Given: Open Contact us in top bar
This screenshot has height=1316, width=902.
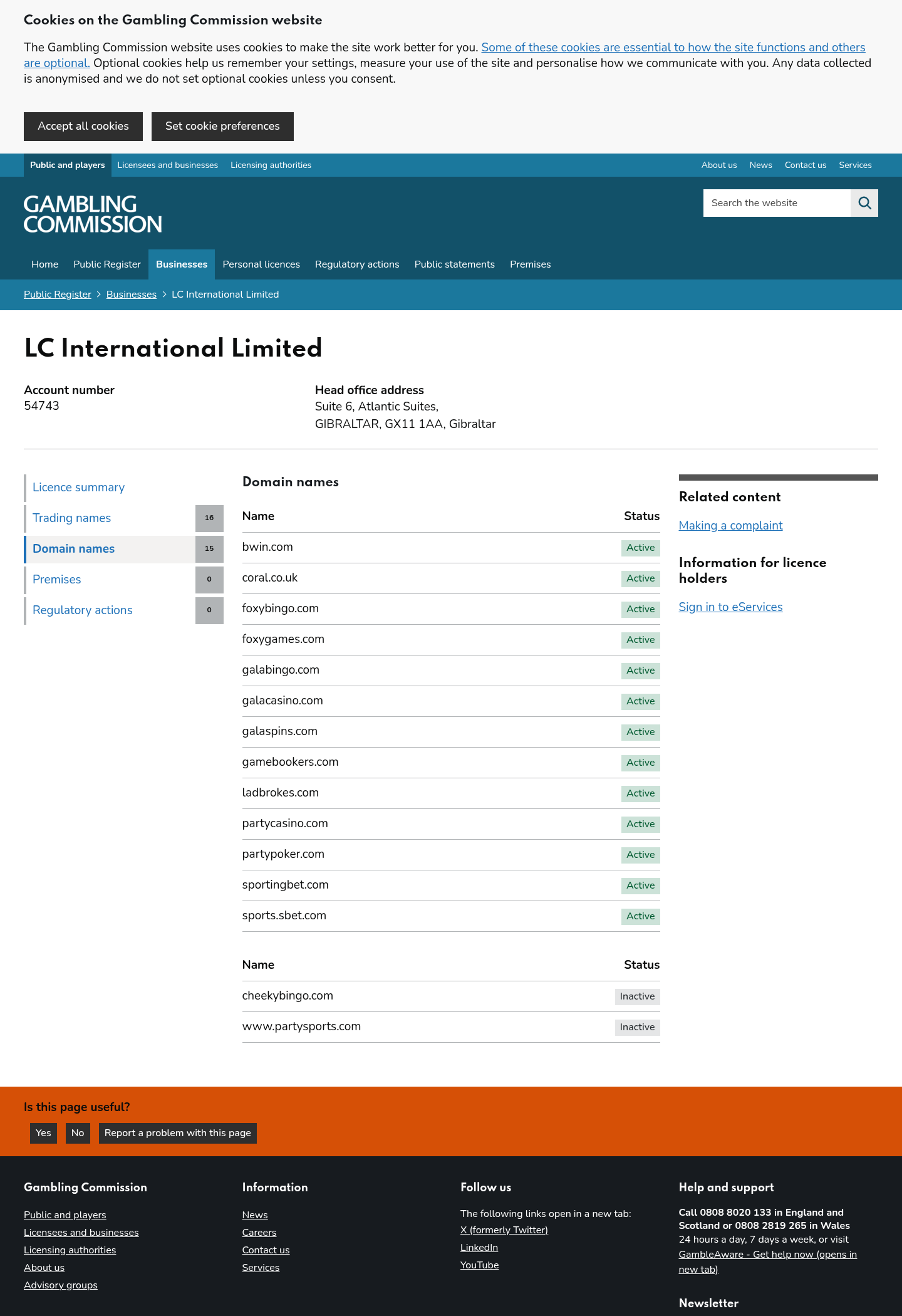Looking at the screenshot, I should (806, 165).
